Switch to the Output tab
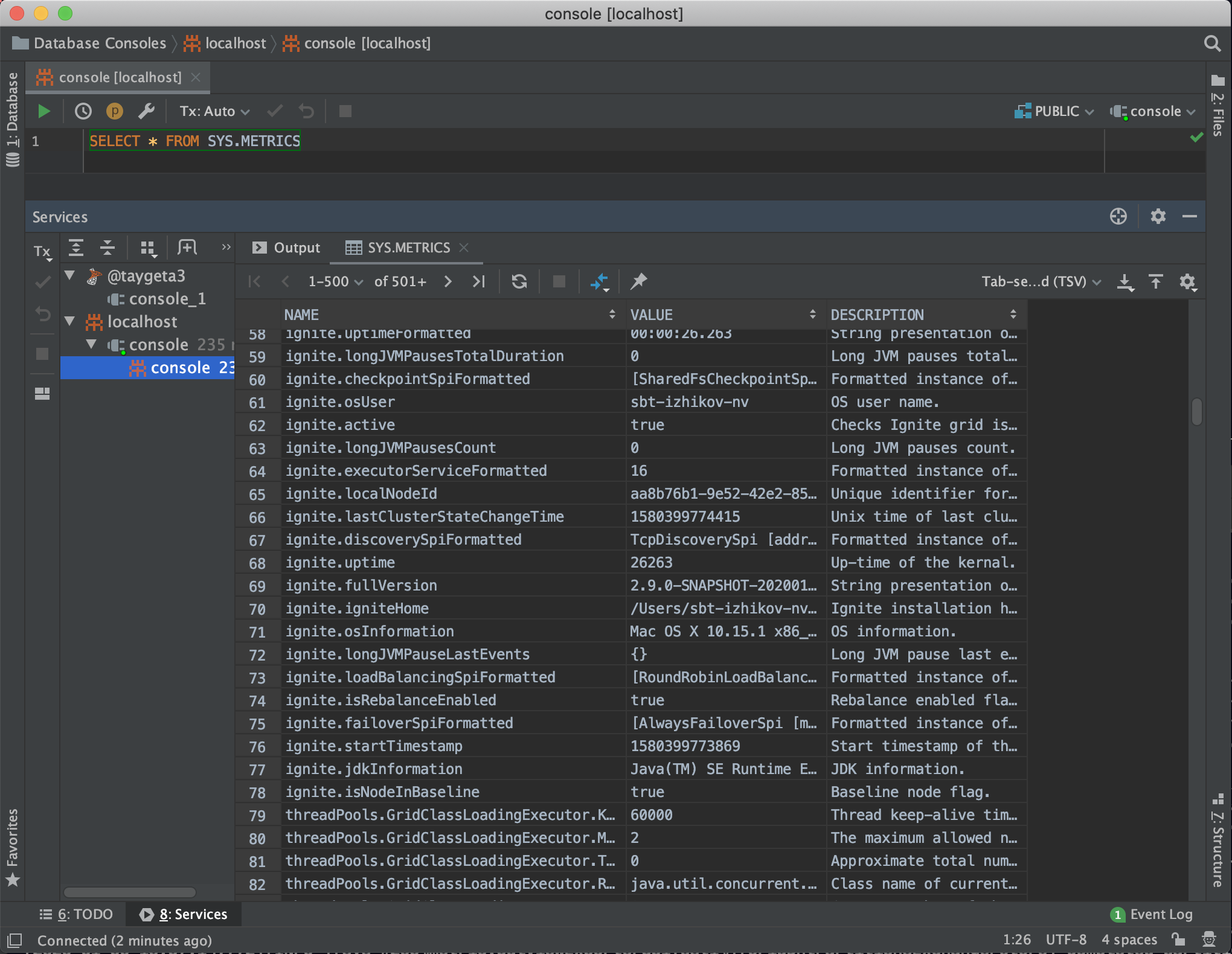 coord(286,248)
